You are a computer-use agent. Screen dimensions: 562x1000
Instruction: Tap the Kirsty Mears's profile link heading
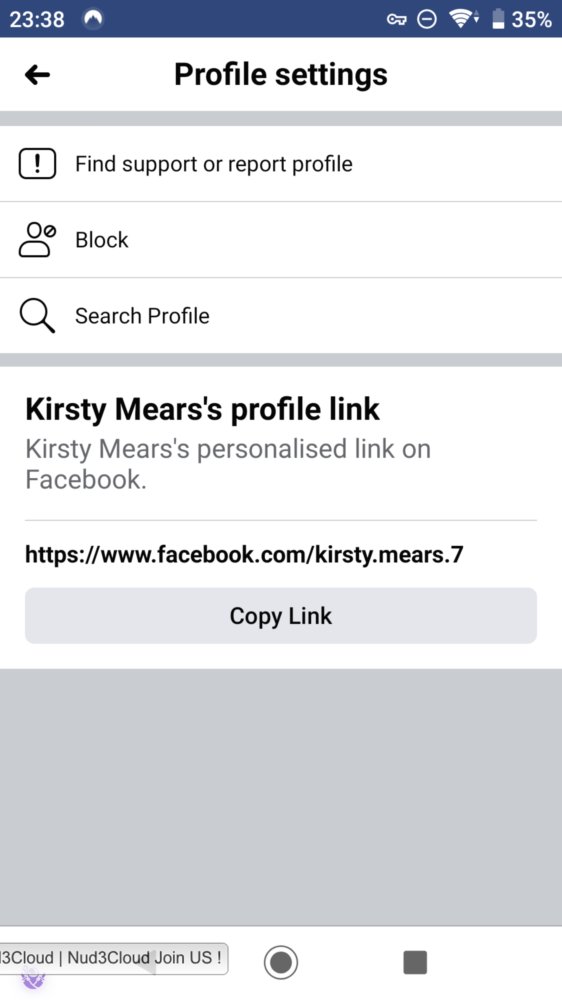pyautogui.click(x=202, y=409)
